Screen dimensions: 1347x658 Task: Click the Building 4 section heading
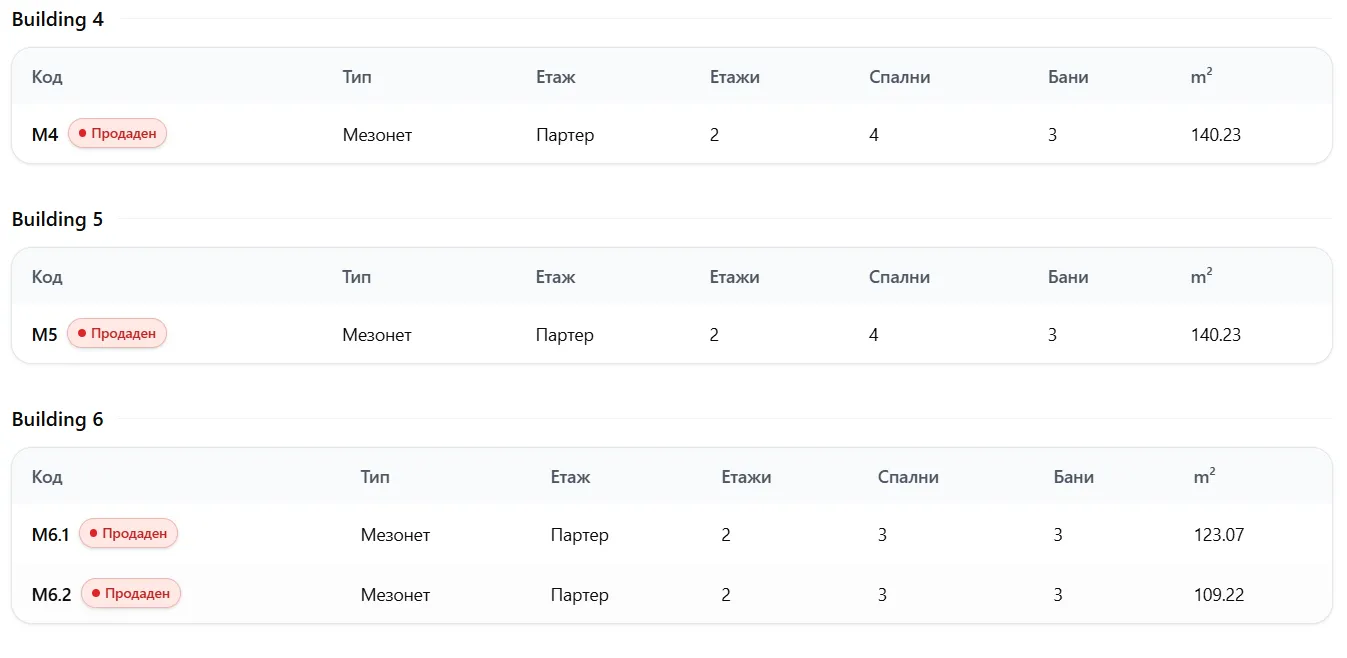tap(58, 19)
